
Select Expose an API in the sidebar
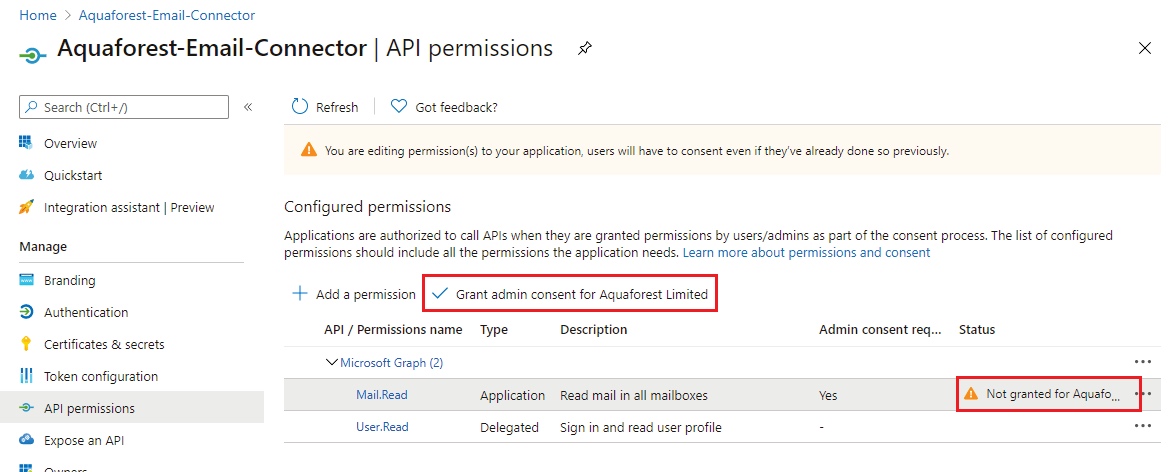(x=84, y=440)
